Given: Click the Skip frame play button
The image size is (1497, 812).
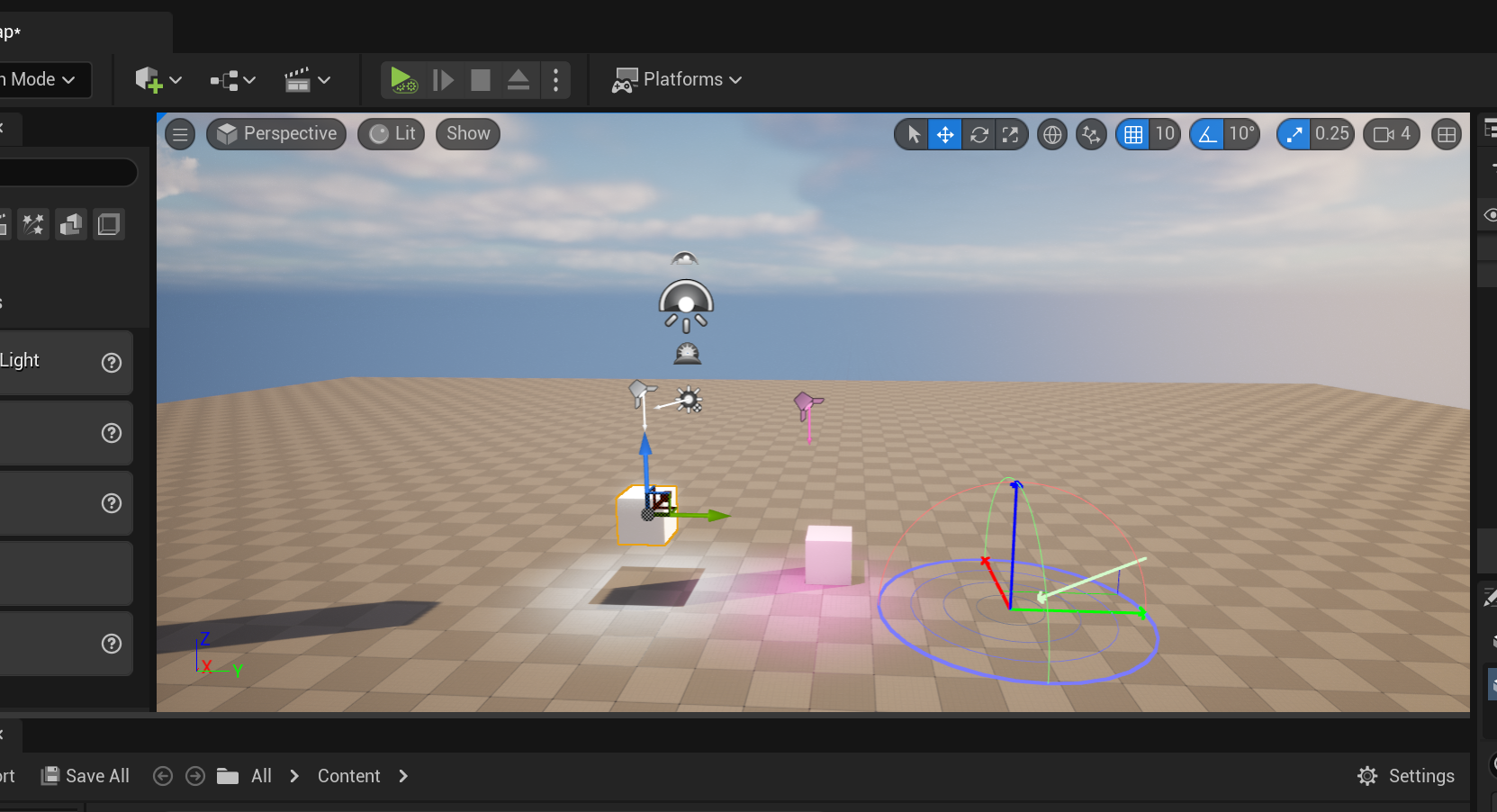Looking at the screenshot, I should (443, 80).
